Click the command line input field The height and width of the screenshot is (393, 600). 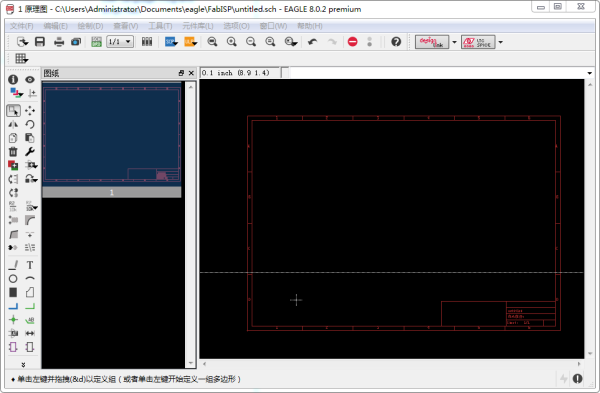coord(436,73)
